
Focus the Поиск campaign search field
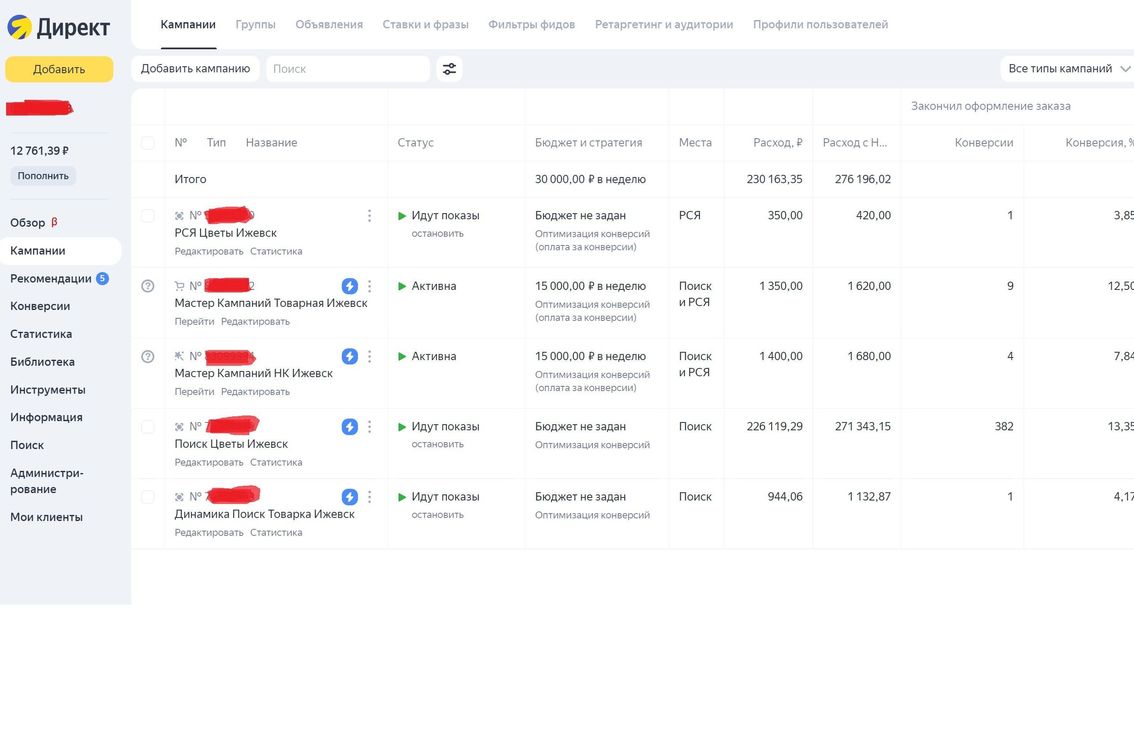click(347, 69)
